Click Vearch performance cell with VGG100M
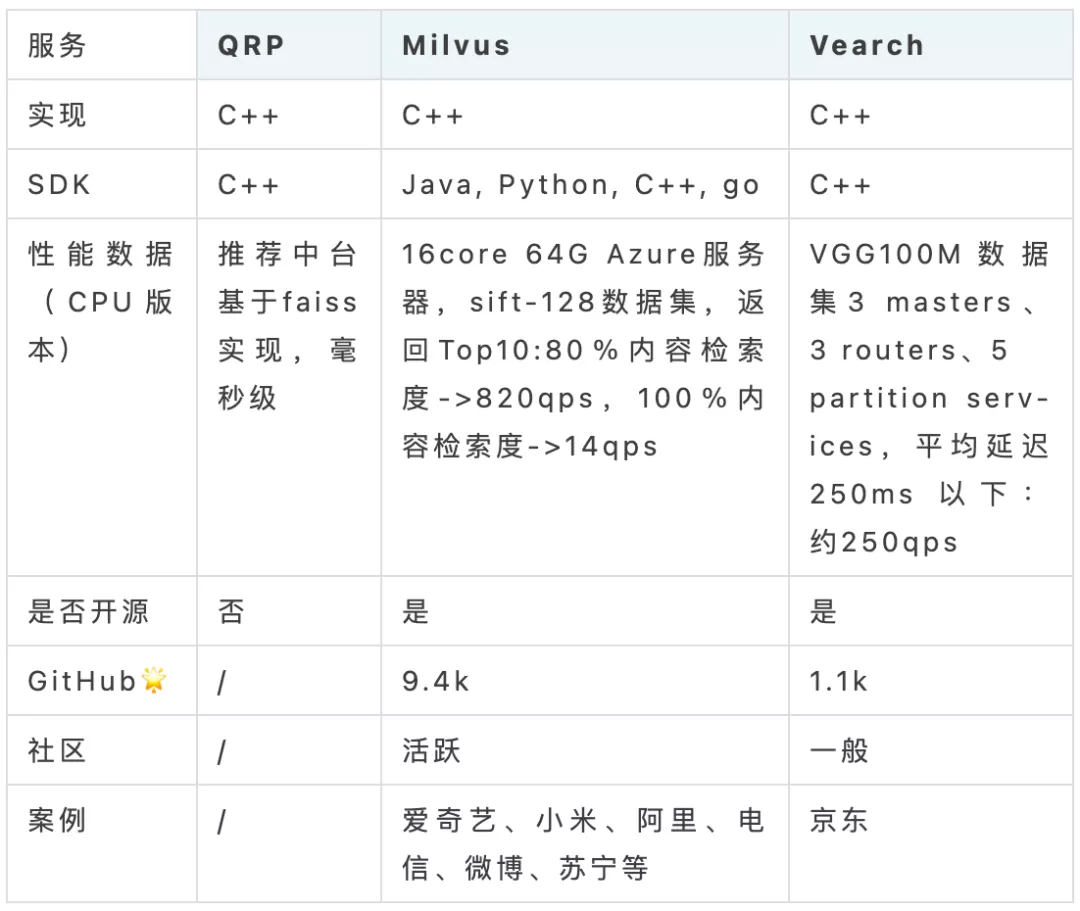 (931, 397)
